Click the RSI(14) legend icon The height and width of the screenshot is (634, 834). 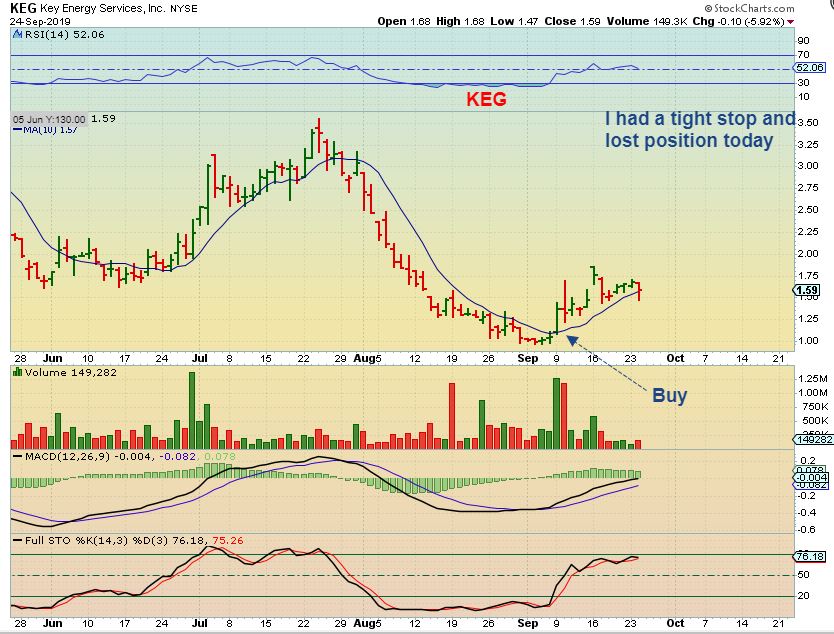pos(16,35)
